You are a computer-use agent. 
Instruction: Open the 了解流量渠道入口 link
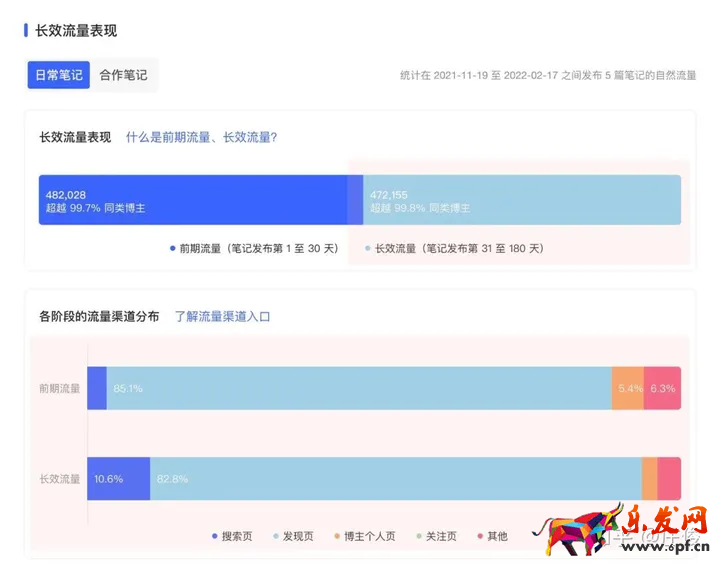(x=222, y=316)
